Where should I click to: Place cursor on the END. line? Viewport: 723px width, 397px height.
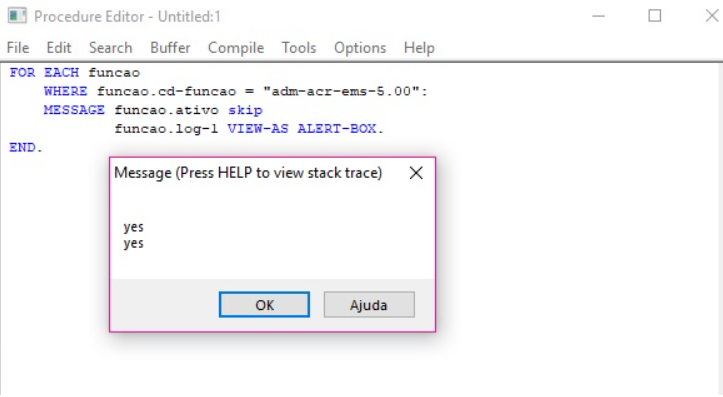26,148
